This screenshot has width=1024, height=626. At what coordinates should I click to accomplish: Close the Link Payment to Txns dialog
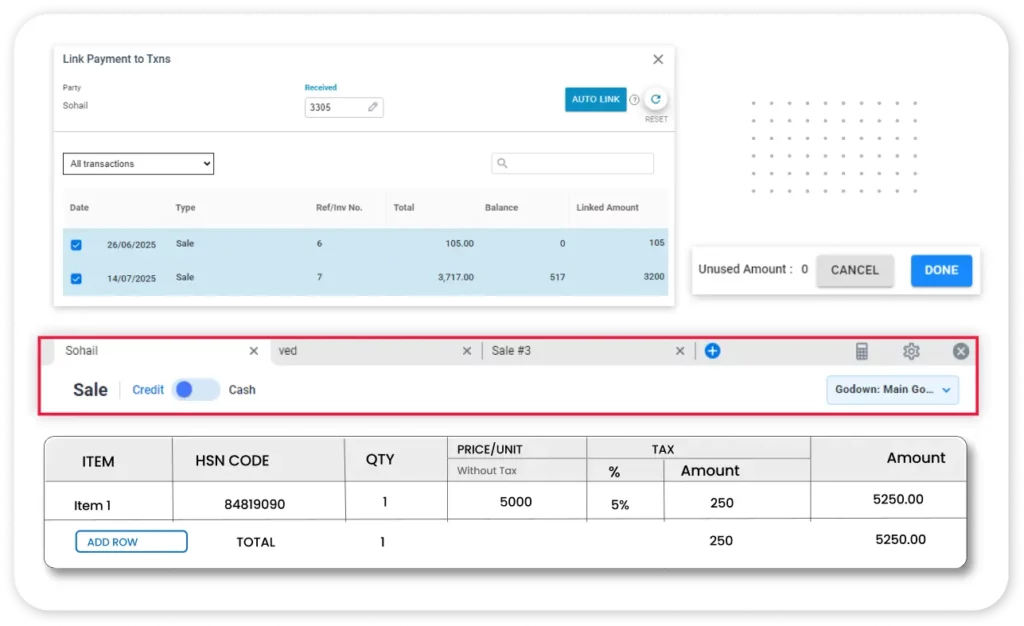[x=658, y=60]
